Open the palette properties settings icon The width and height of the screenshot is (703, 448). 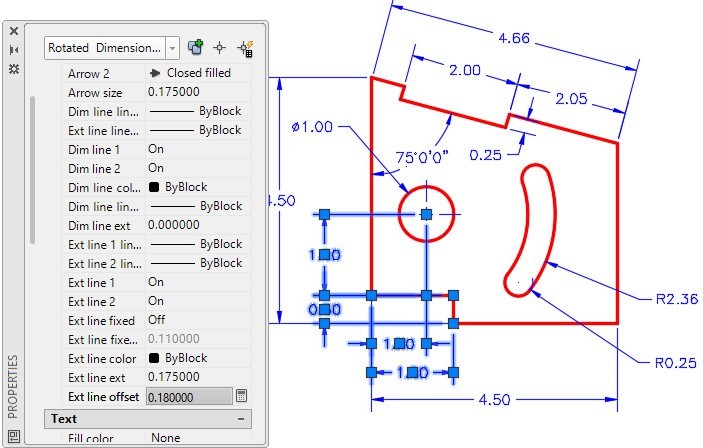point(13,68)
